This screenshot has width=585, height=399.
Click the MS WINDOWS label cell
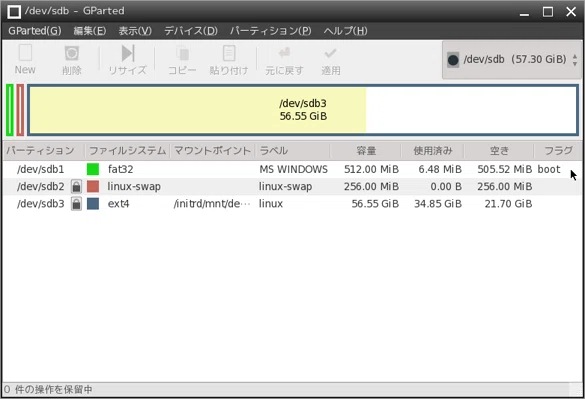294,169
